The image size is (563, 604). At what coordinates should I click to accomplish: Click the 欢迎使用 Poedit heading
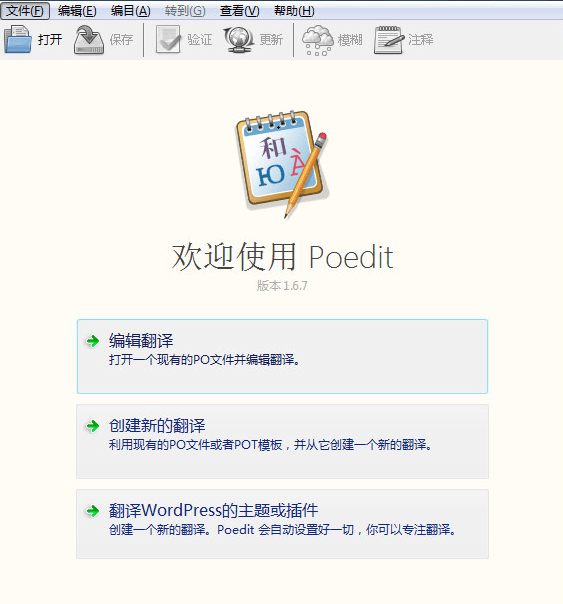(282, 257)
